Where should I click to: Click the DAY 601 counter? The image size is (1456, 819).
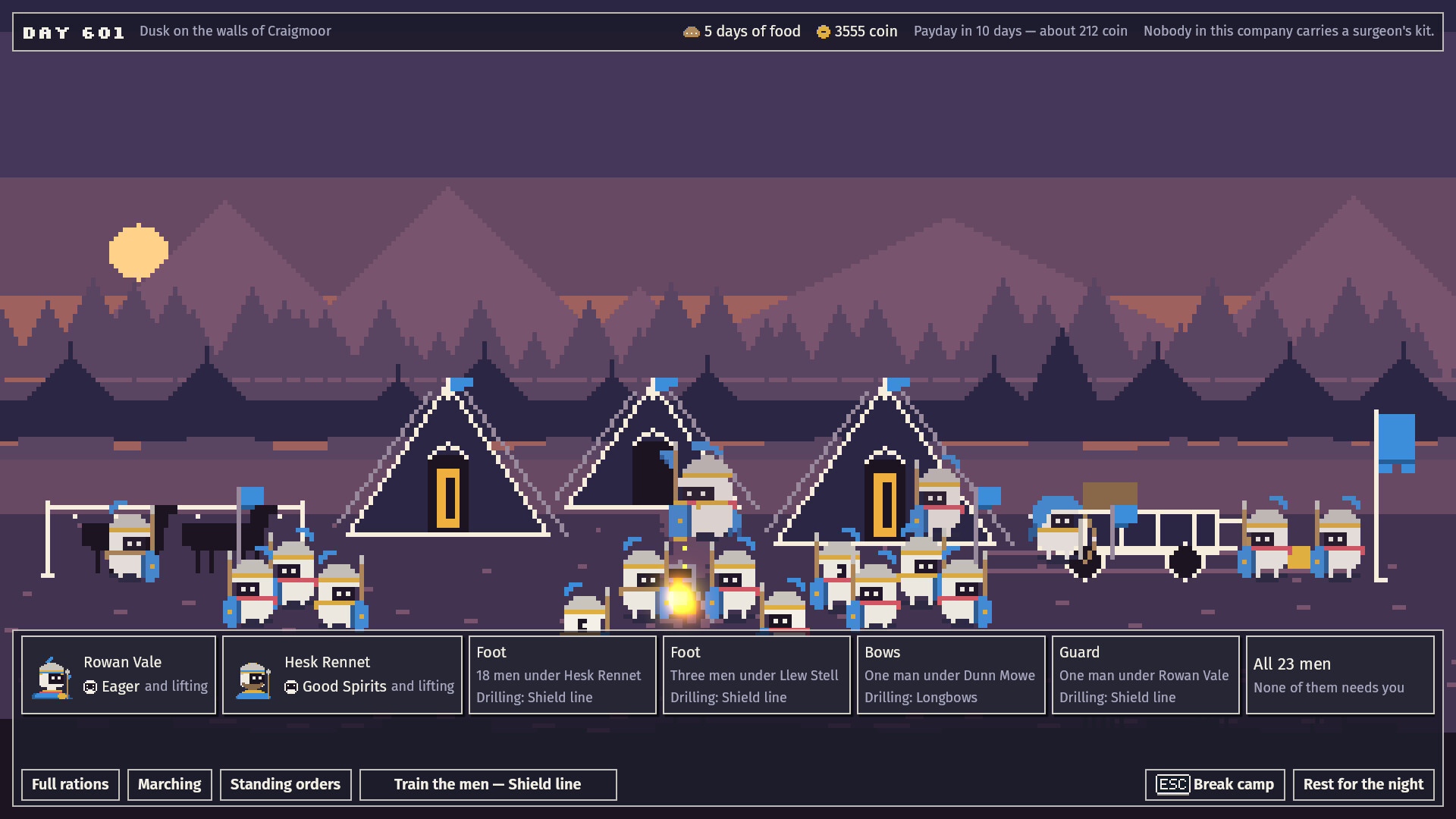(x=74, y=32)
